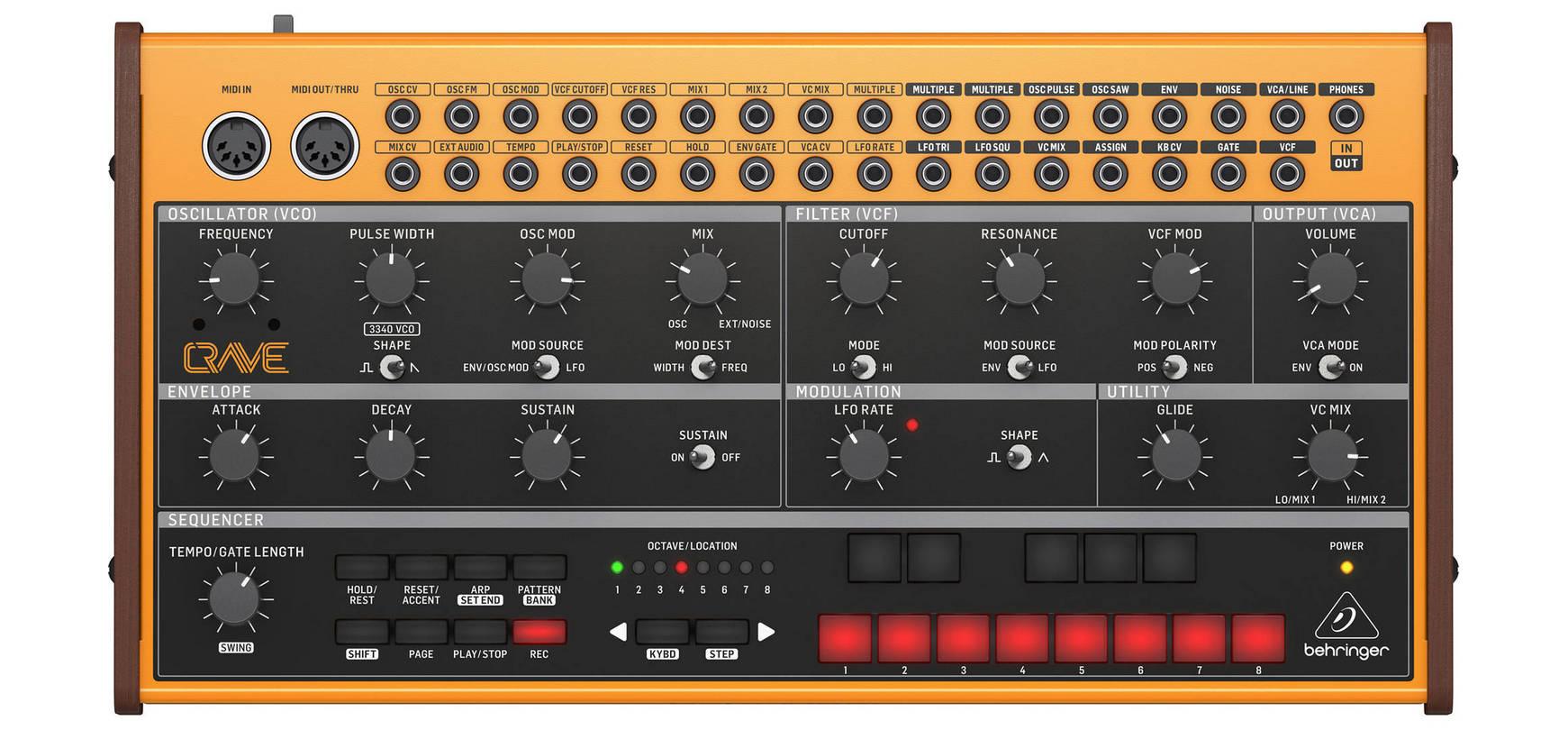Click the VC MIX knob

(x=1330, y=455)
